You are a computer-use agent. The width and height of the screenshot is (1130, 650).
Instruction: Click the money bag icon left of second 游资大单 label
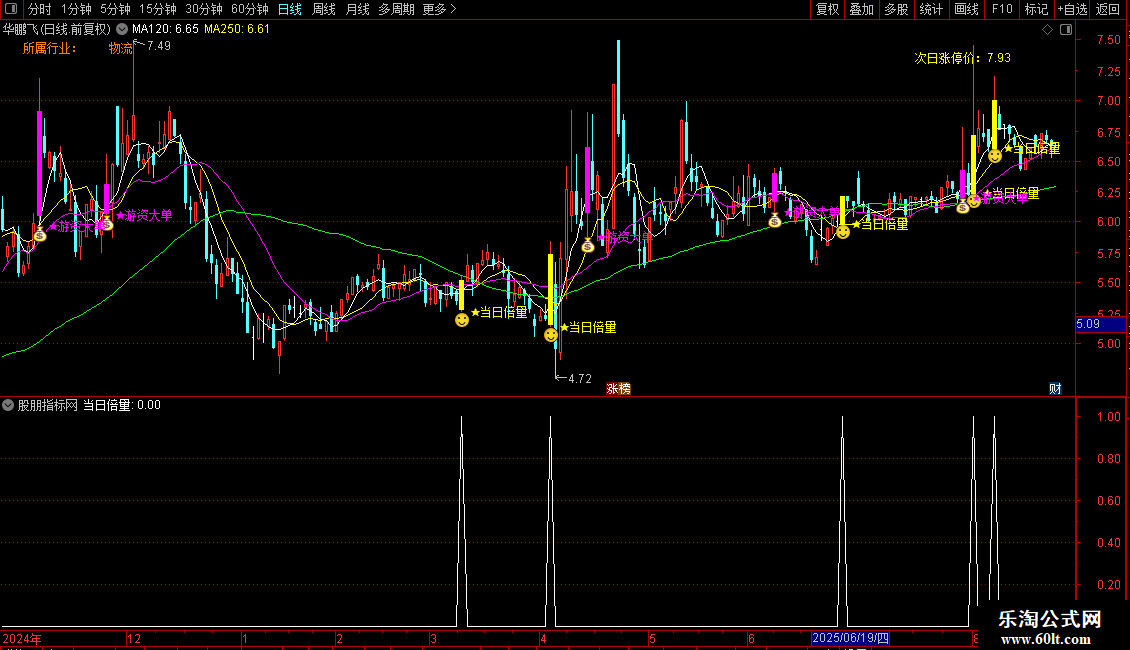click(x=107, y=223)
